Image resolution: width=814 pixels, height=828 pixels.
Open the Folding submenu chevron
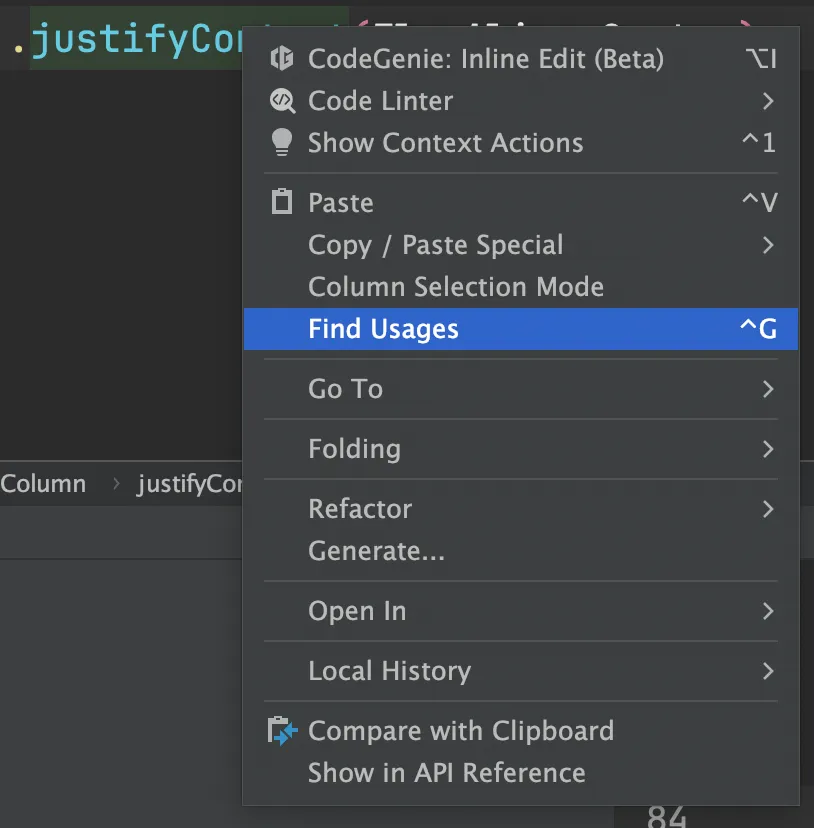pyautogui.click(x=768, y=449)
